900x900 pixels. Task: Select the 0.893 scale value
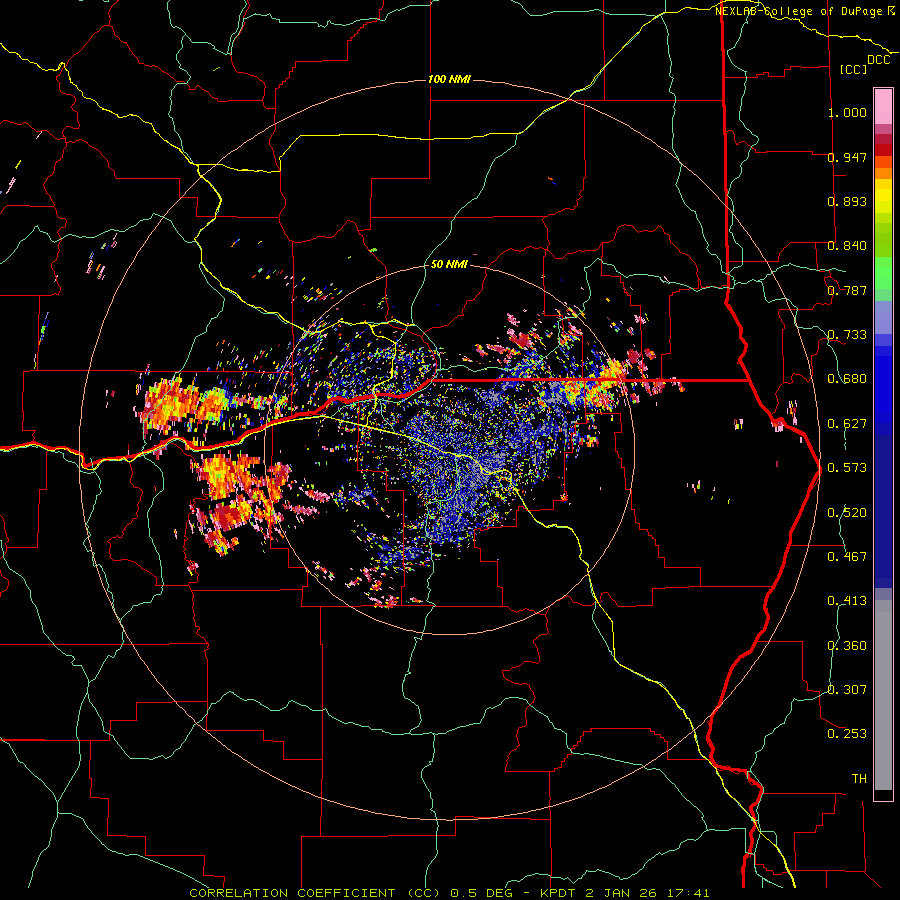click(847, 201)
